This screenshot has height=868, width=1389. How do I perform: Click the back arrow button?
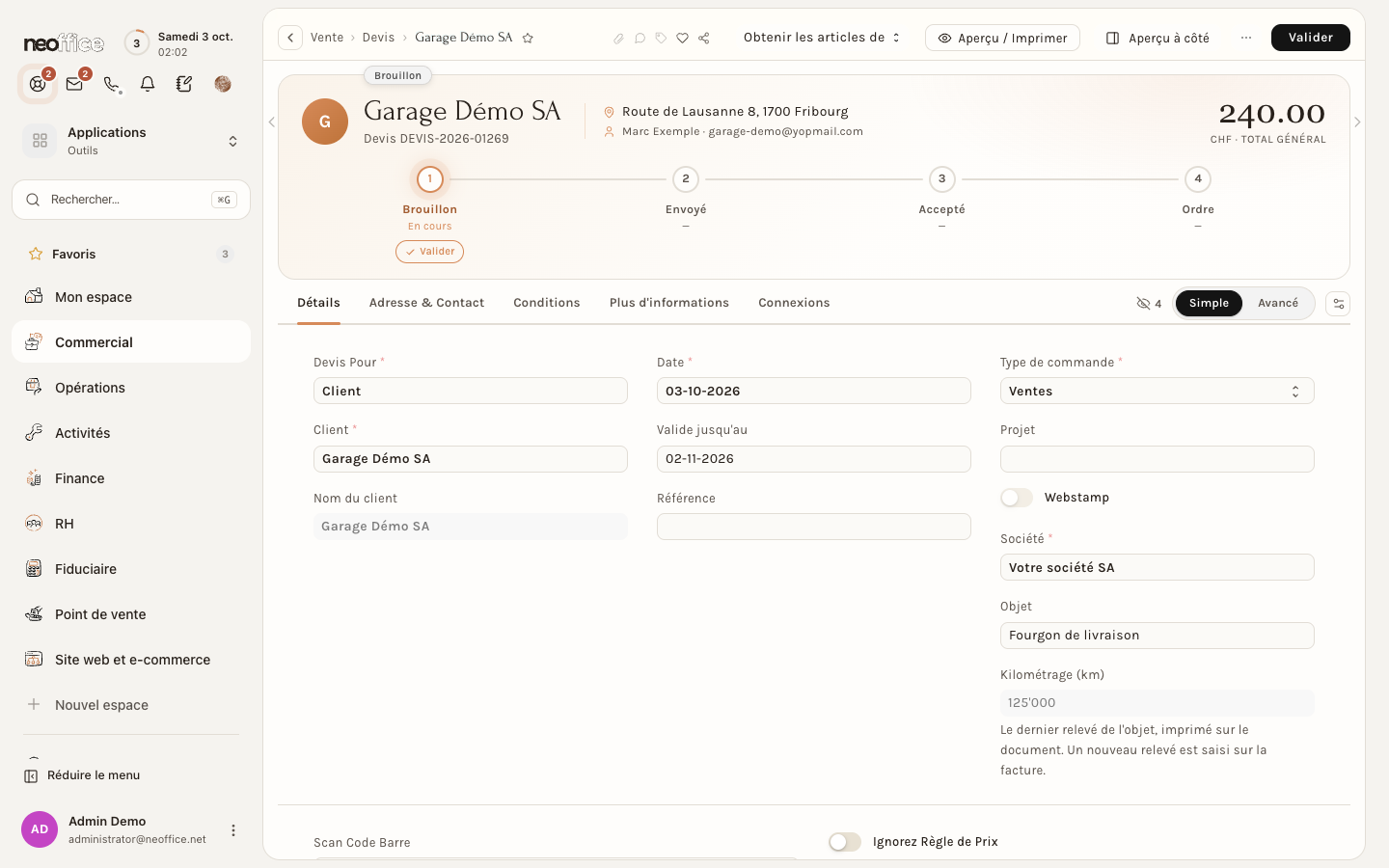tap(290, 38)
